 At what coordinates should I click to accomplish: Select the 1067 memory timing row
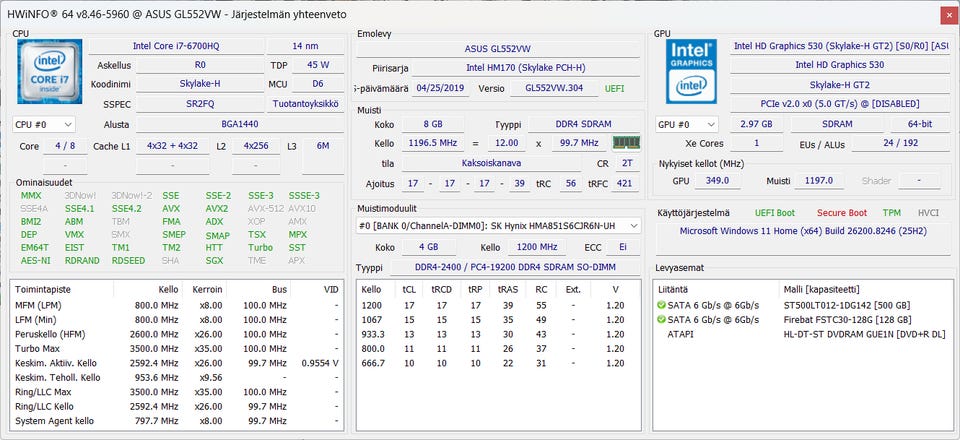(498, 320)
